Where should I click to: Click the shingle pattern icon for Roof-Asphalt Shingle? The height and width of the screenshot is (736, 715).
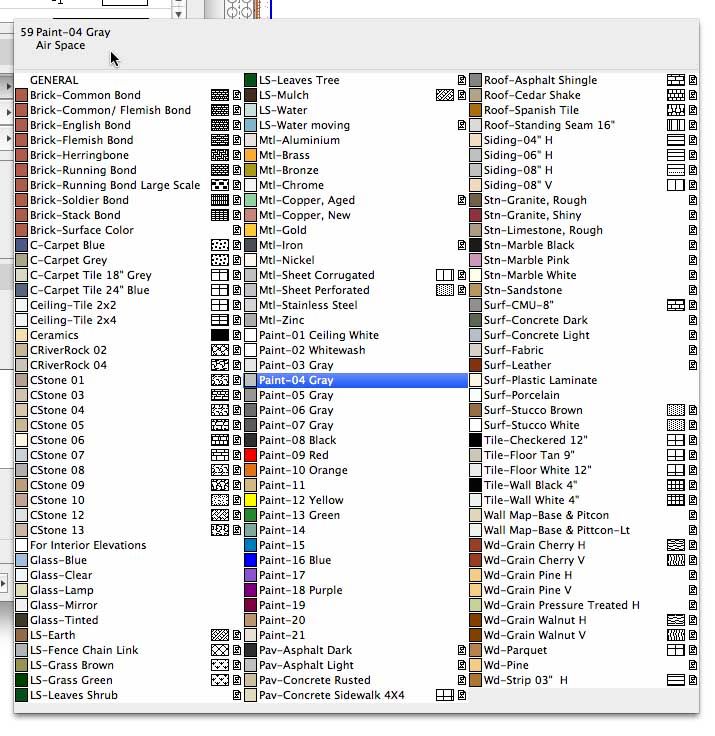point(676,80)
